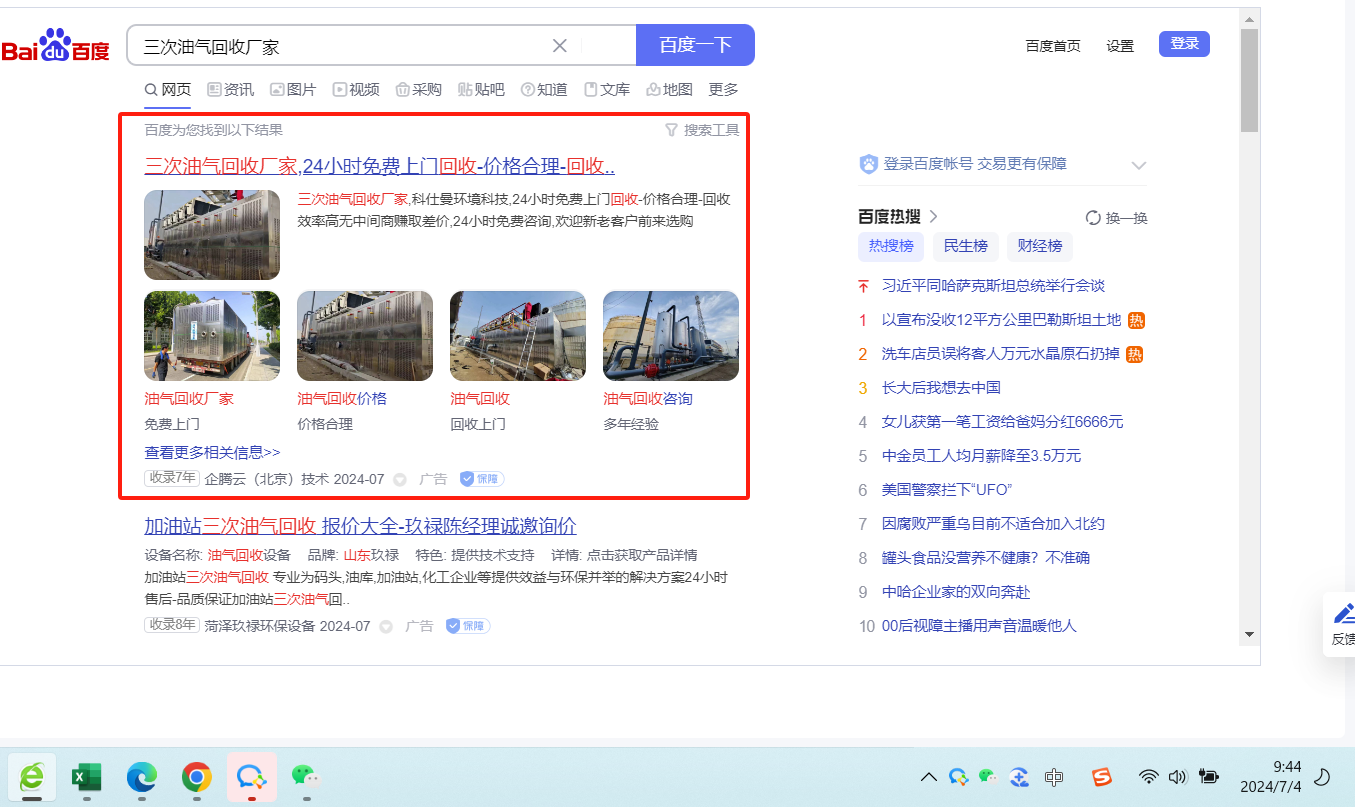Open Excel from the taskbar
Viewport: 1355px width, 807px height.
pyautogui.click(x=87, y=777)
